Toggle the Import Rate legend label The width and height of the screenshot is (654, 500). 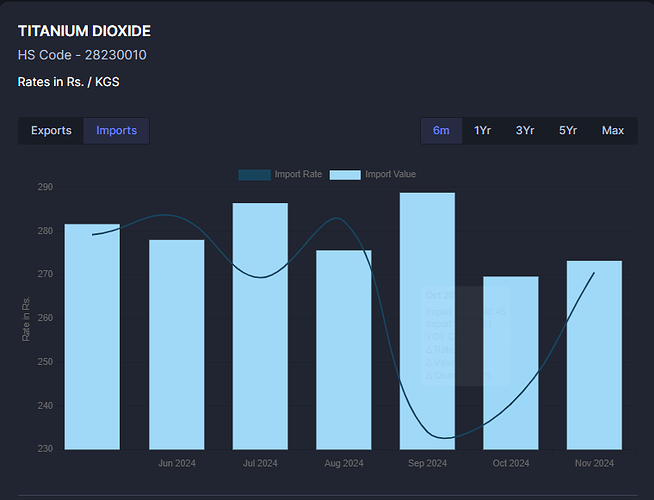click(x=298, y=175)
